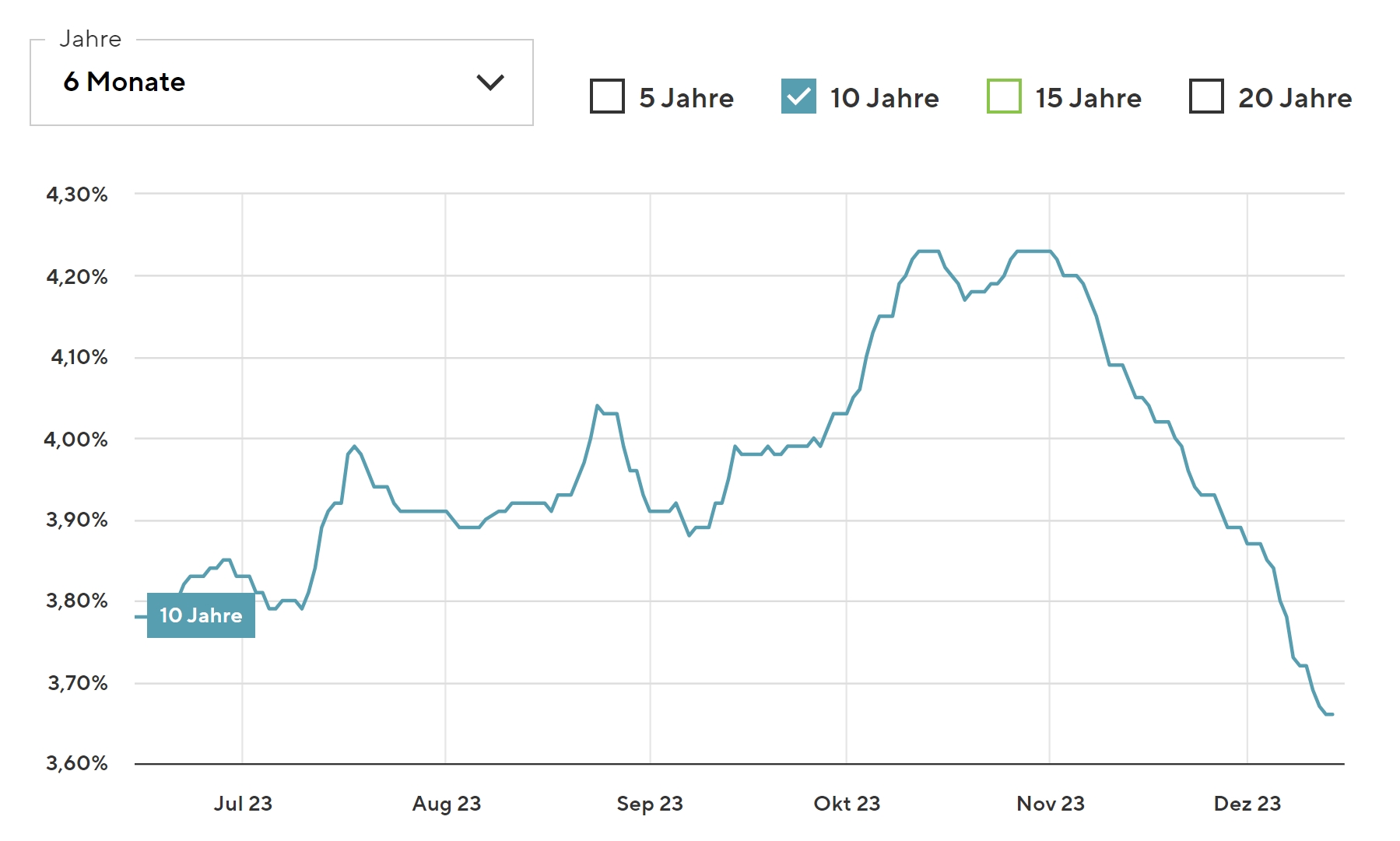Tick the green 15 Jahre checkbox
The image size is (1400, 841).
(1003, 96)
